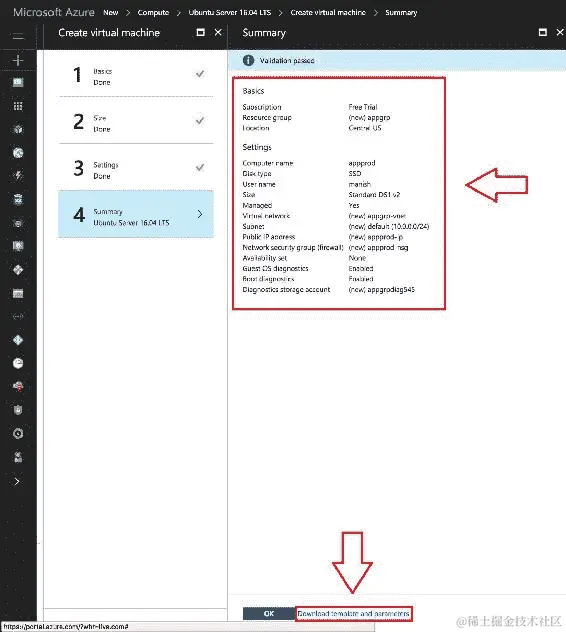Open the Advisor cloud icon
Viewport: 566px width, 632px height.
[x=18, y=387]
